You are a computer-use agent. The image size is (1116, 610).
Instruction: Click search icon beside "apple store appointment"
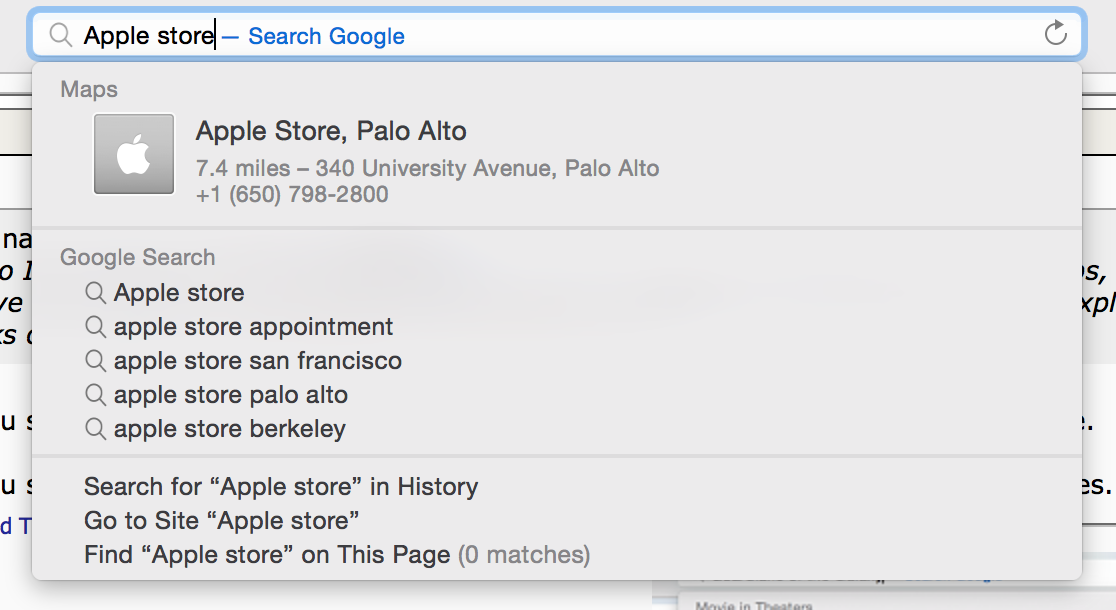pyautogui.click(x=95, y=327)
